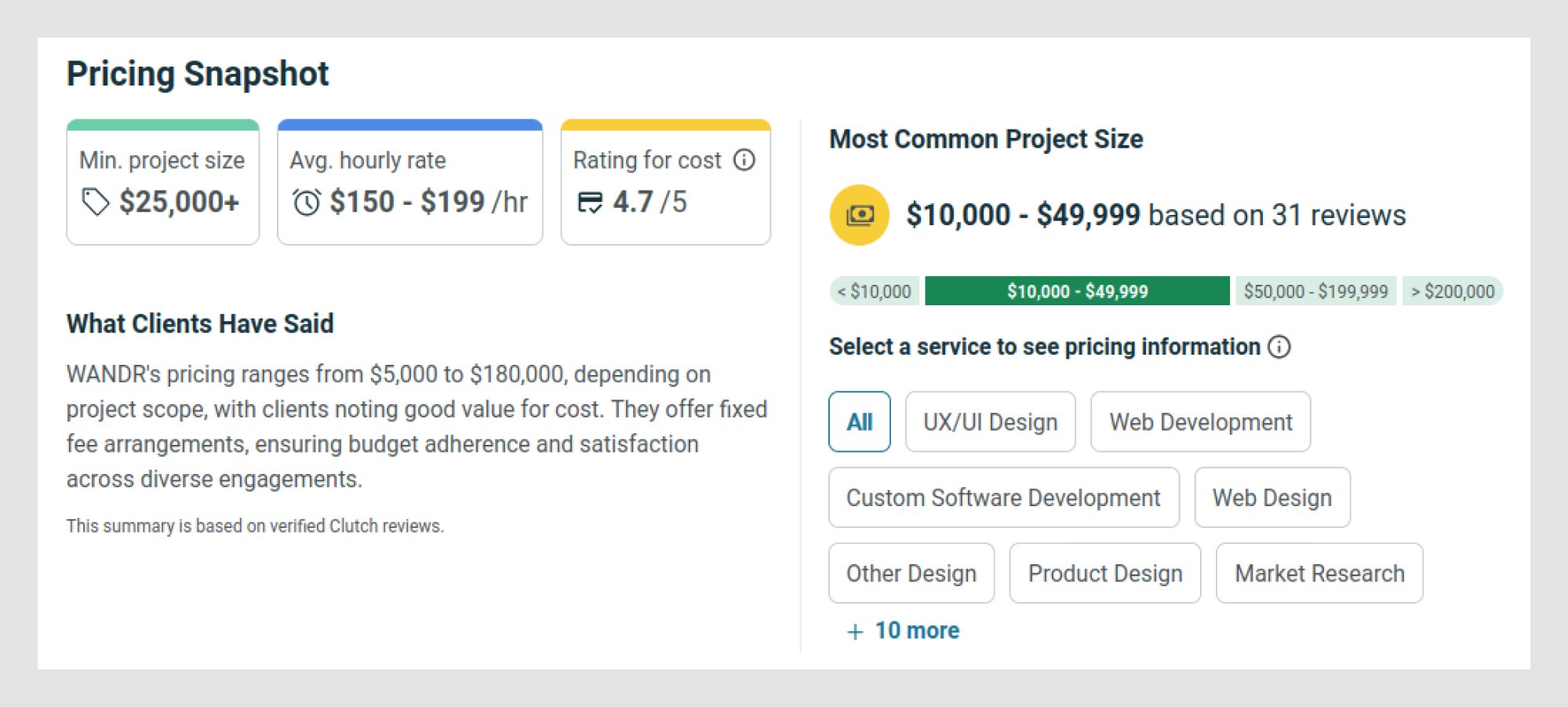
Task: Click the yellow money icon for project size
Action: click(860, 215)
